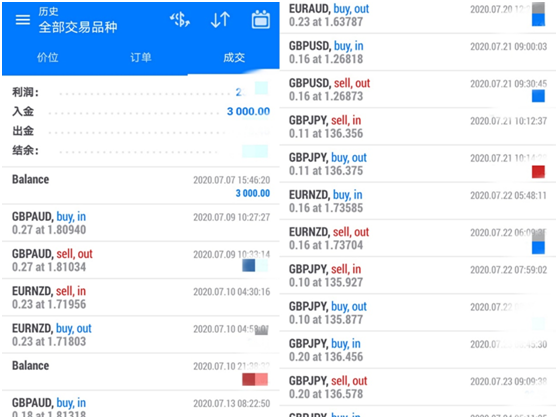Tap the currency symbol filter icon

[180, 20]
